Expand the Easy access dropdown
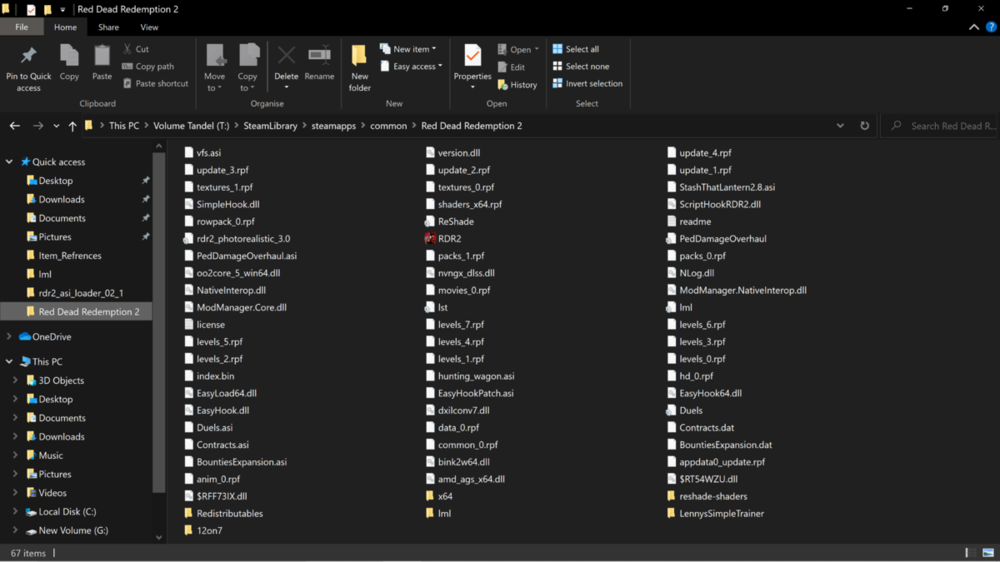1000x562 pixels. pyautogui.click(x=413, y=67)
